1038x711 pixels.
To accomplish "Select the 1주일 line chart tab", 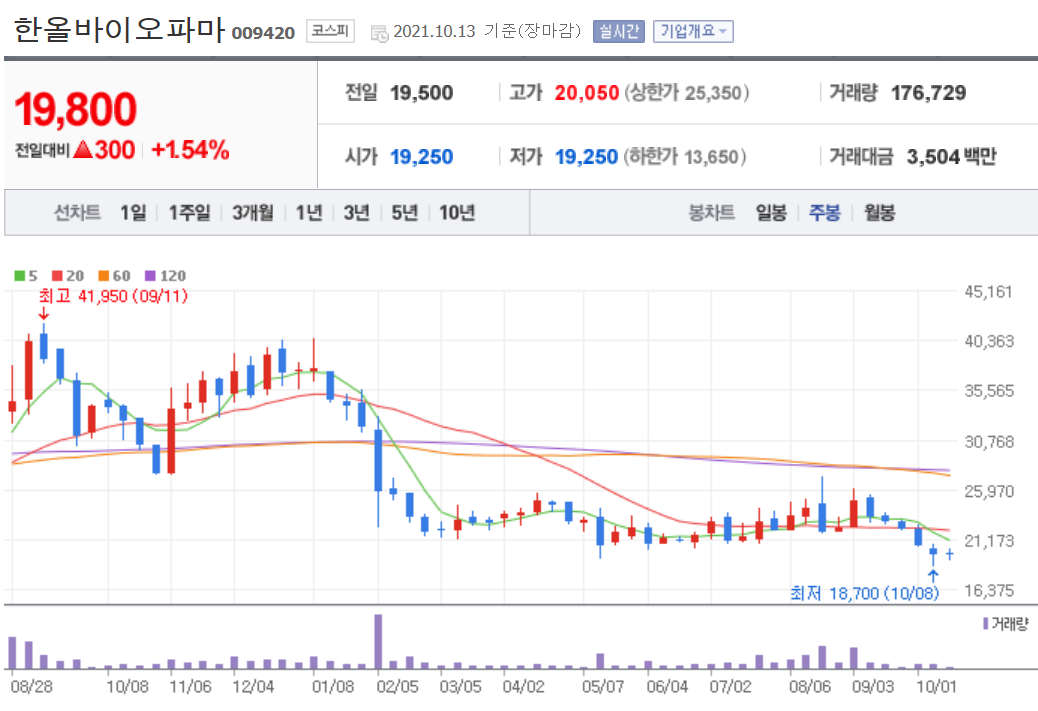I will click(x=189, y=213).
